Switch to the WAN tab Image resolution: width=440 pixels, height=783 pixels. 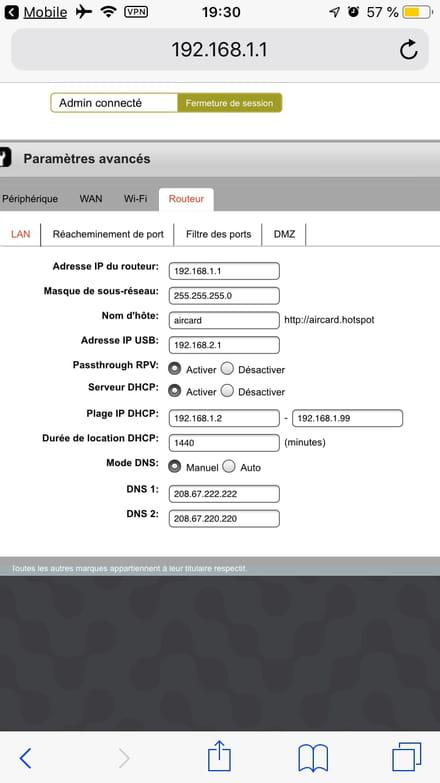[x=91, y=199]
